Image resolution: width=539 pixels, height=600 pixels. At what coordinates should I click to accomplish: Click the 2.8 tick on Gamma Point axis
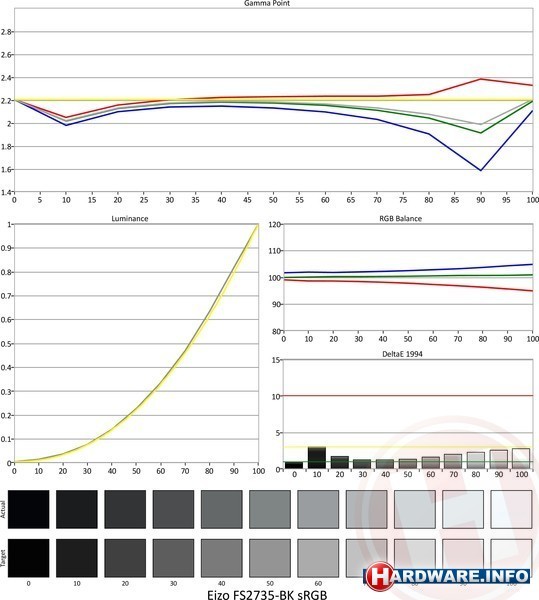coord(6,32)
